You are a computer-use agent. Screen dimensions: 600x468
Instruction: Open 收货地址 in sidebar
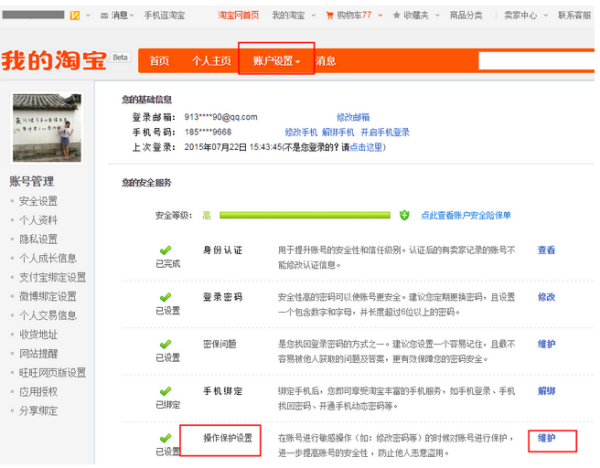click(38, 334)
